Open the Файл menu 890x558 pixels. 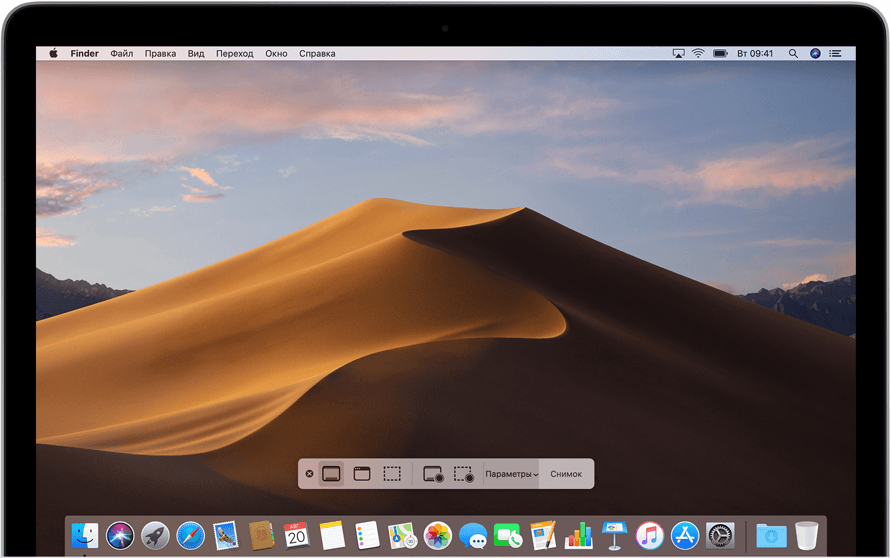[121, 53]
